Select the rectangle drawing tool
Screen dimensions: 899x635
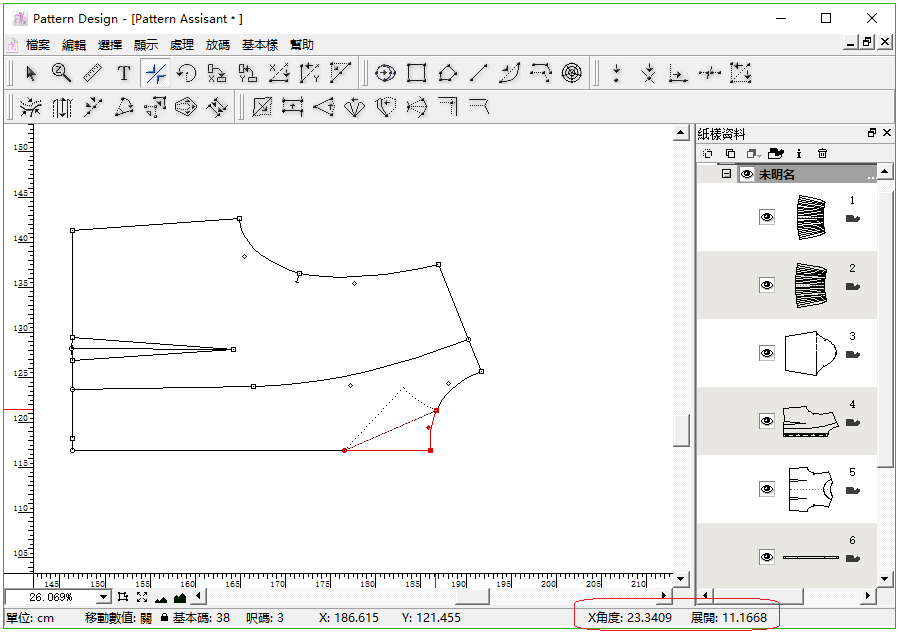tap(417, 73)
